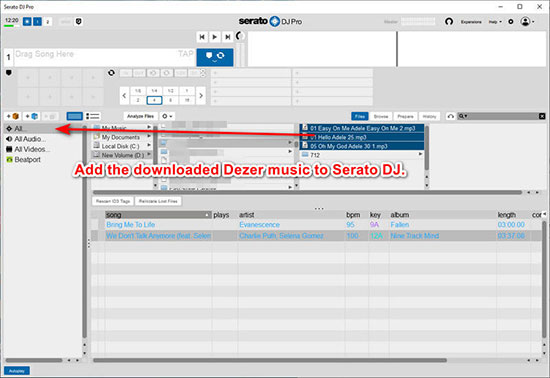This screenshot has width=550, height=378.
Task: Click the Evanescence artist cell
Action: pos(260,225)
